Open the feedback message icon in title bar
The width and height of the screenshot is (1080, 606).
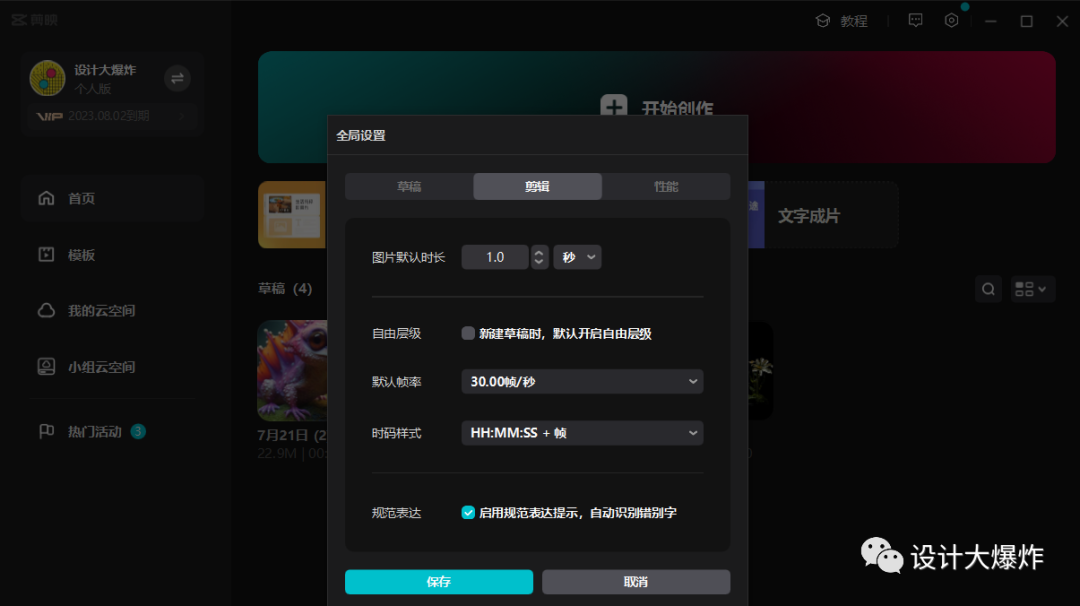click(915, 21)
